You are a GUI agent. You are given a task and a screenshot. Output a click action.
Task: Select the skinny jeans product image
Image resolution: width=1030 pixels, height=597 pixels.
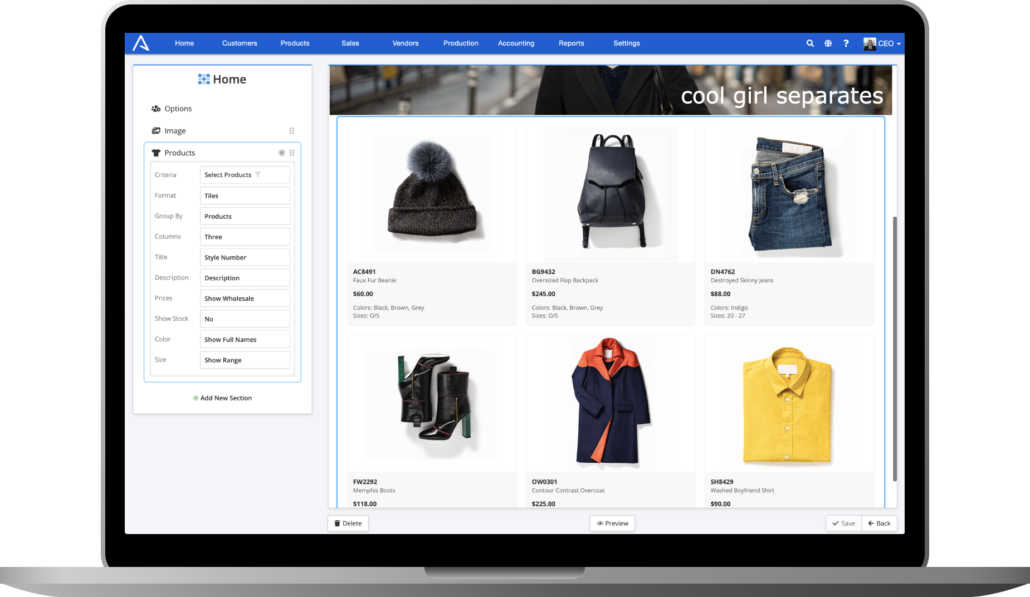pos(789,193)
